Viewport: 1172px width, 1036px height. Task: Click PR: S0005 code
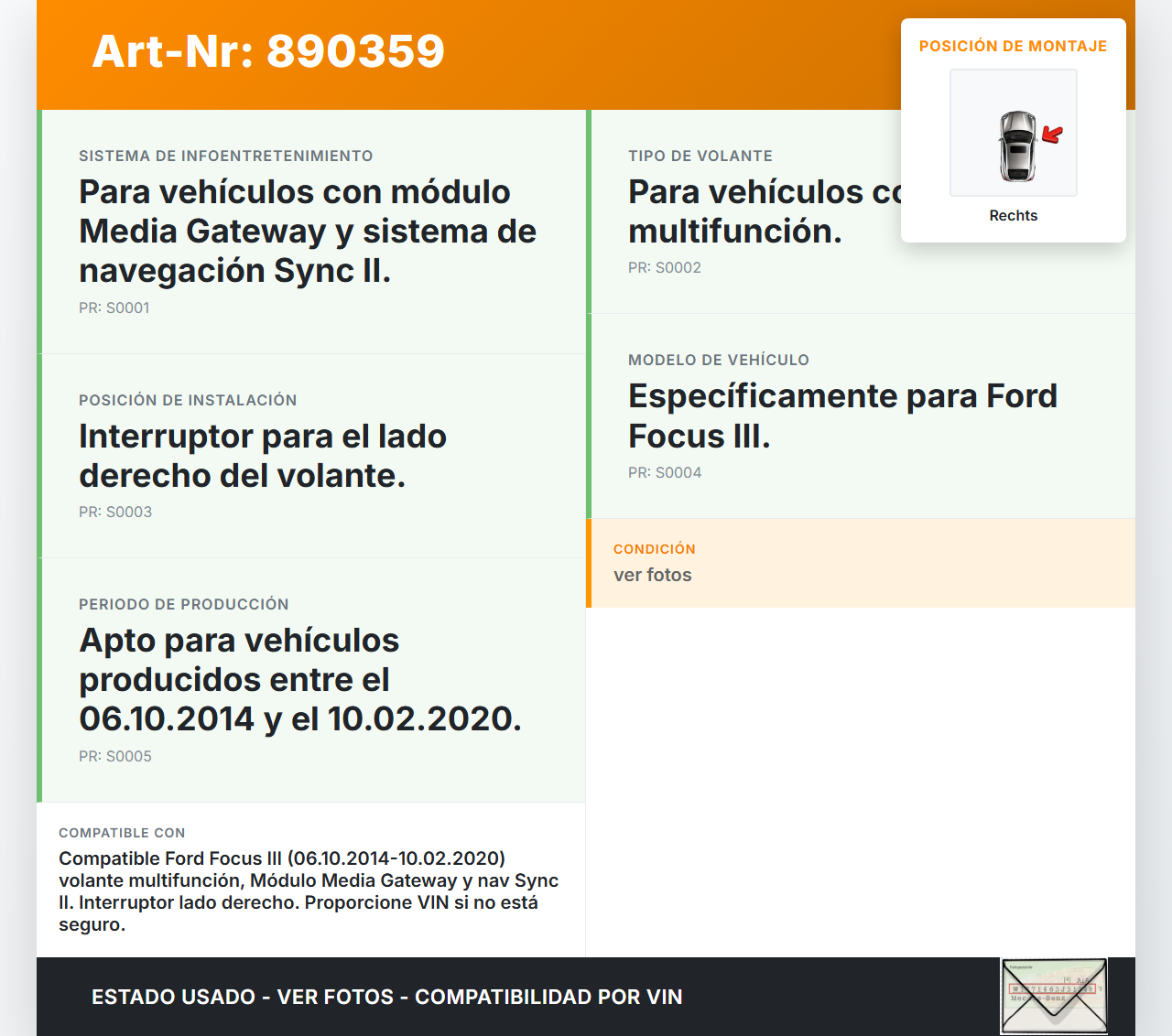[115, 757]
